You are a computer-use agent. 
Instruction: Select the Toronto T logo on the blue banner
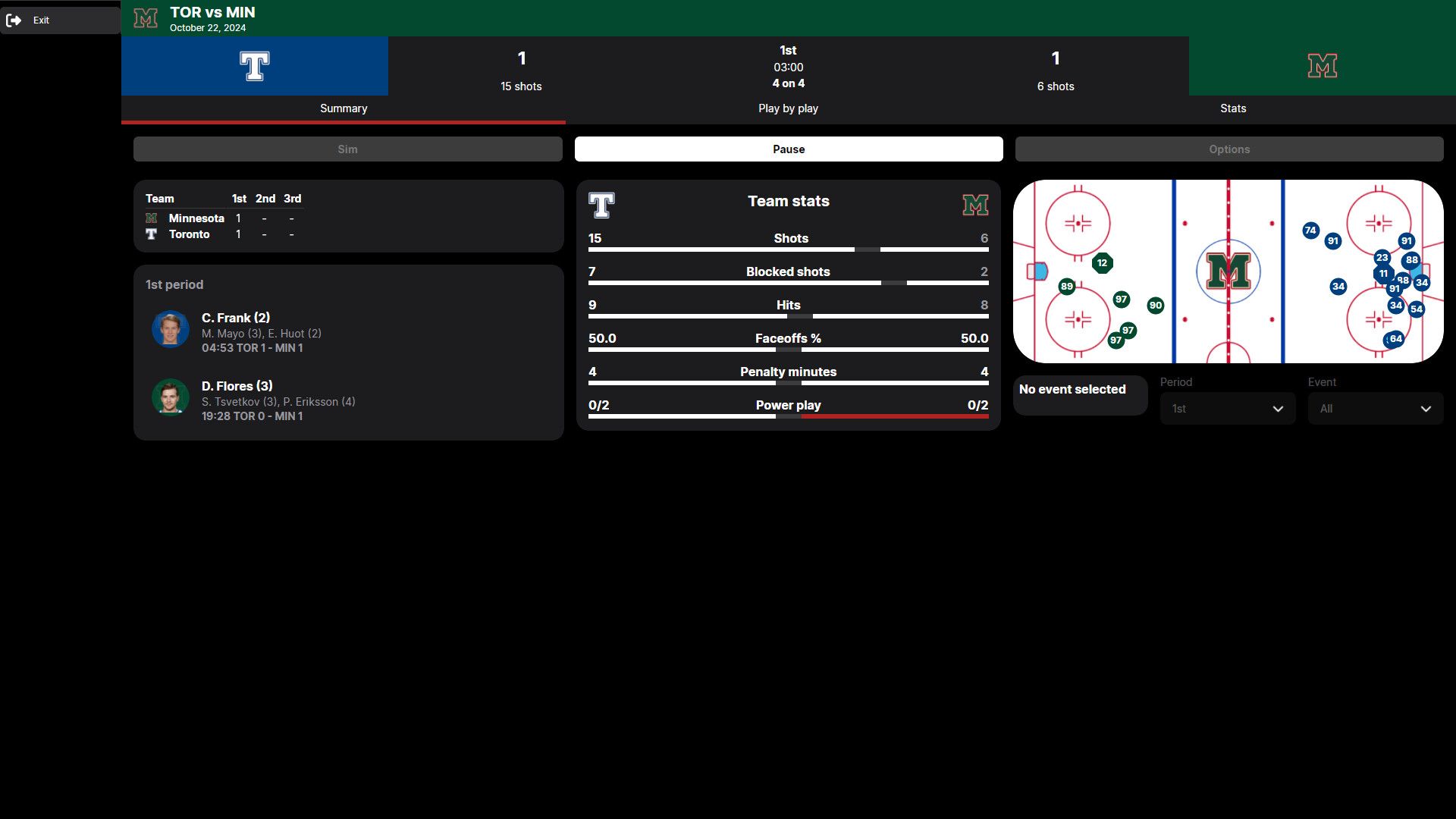(255, 66)
